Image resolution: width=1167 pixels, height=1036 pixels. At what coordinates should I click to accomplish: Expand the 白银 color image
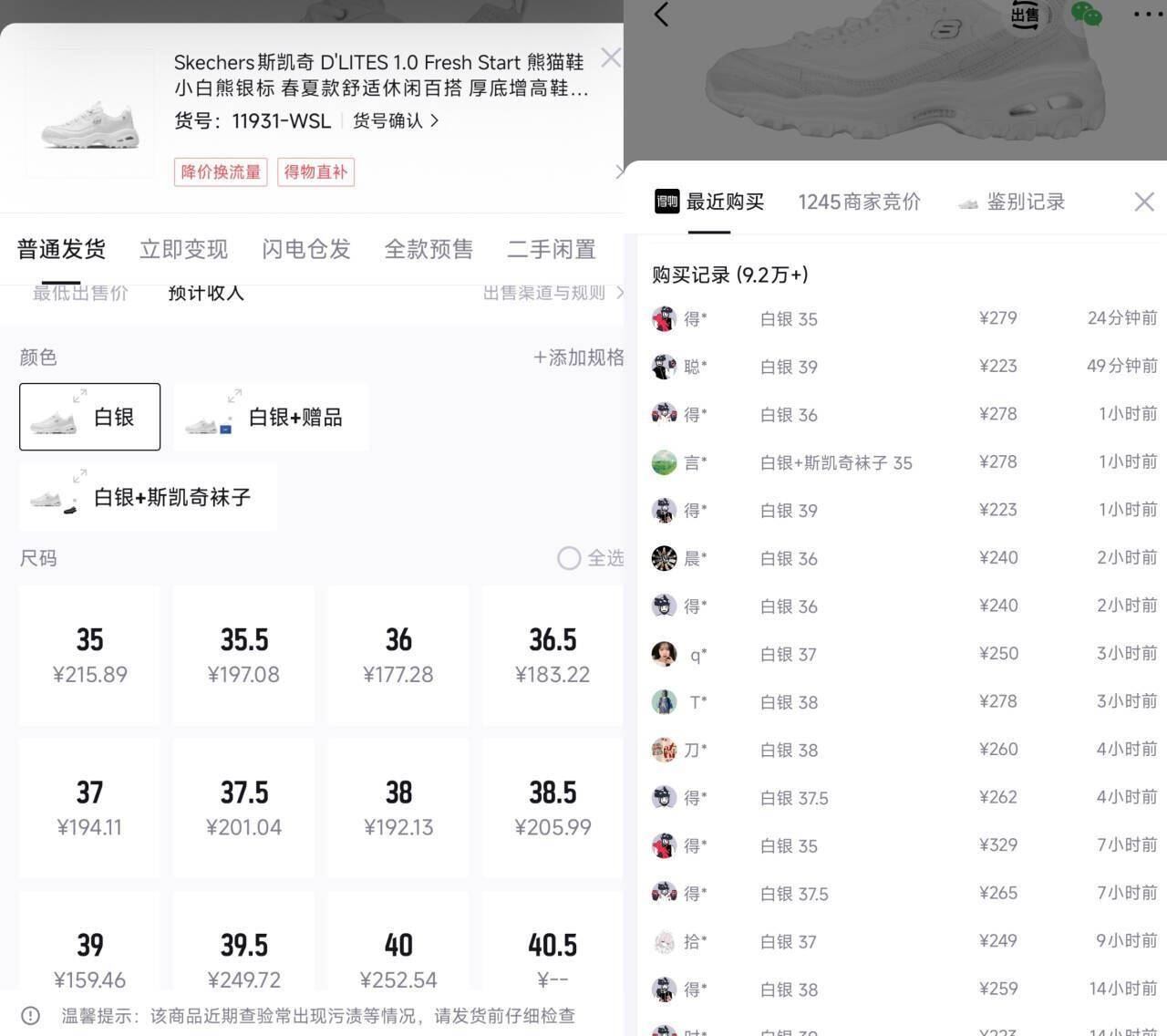coord(79,396)
